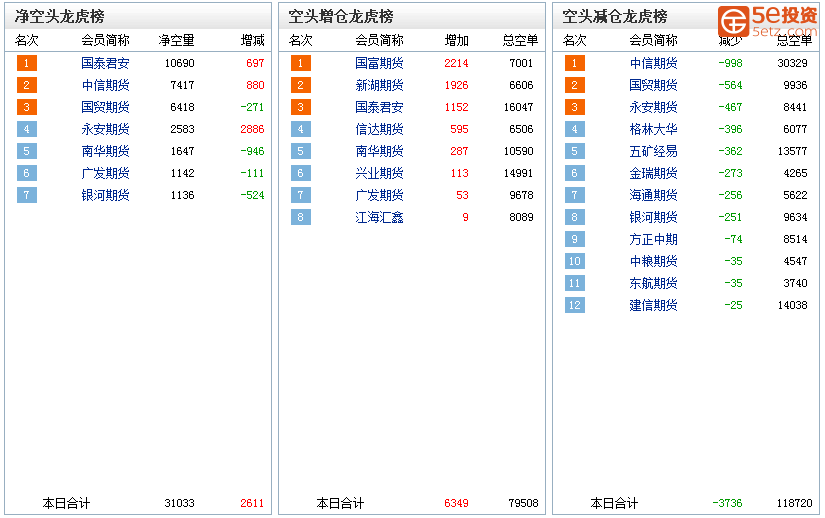Open 新湖期货 member link
This screenshot has height=518, width=825.
(379, 85)
